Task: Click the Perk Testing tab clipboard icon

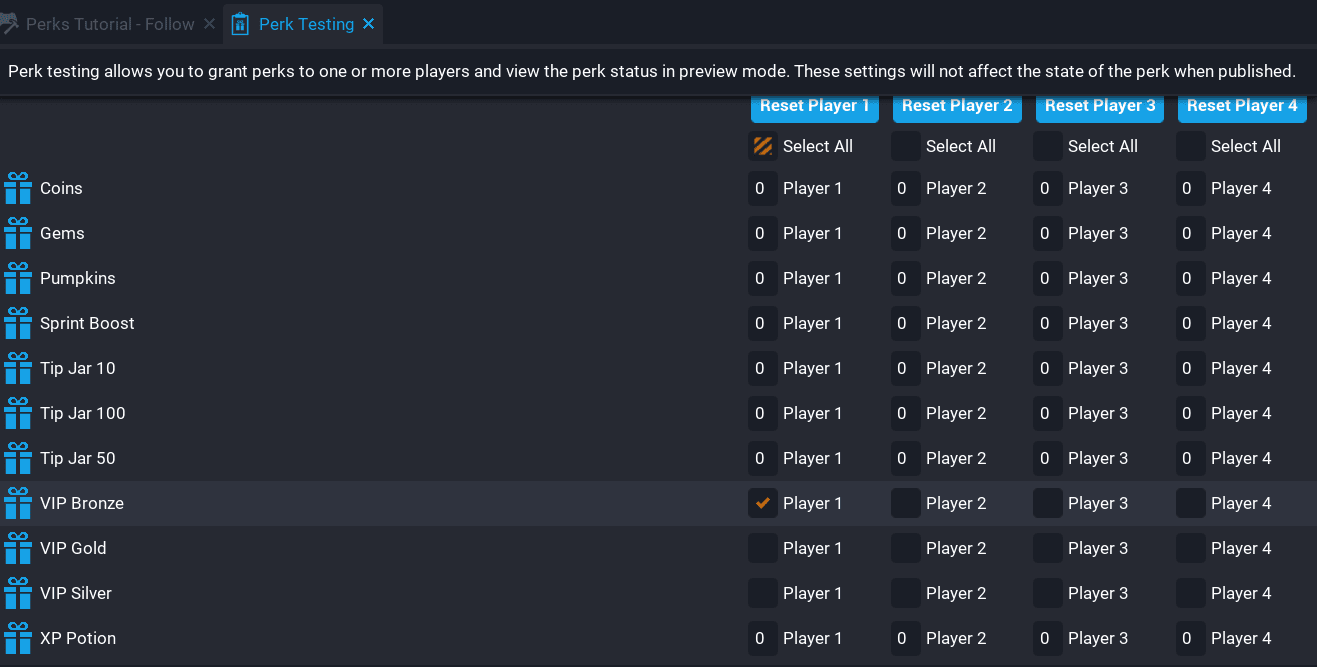Action: 240,24
